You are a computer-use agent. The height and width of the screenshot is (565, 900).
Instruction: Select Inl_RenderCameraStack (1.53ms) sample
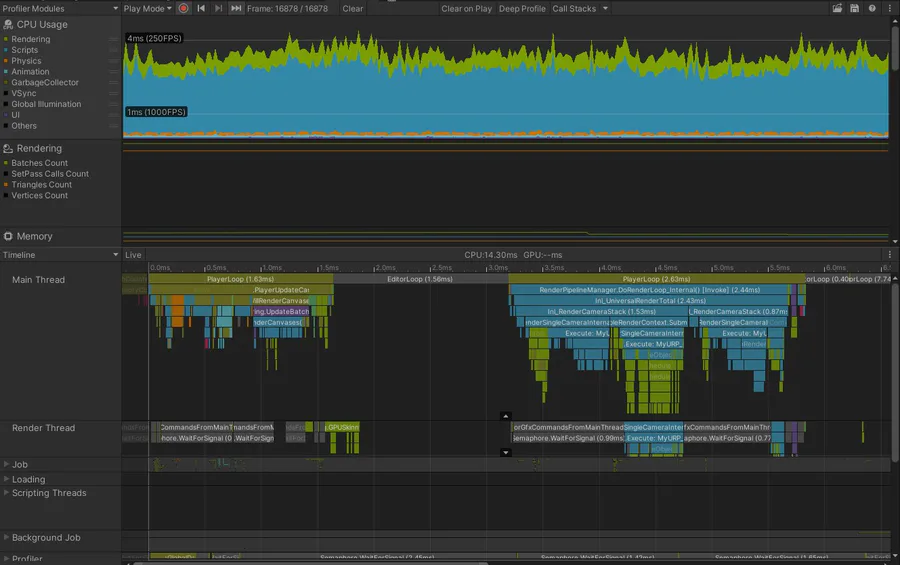601,312
